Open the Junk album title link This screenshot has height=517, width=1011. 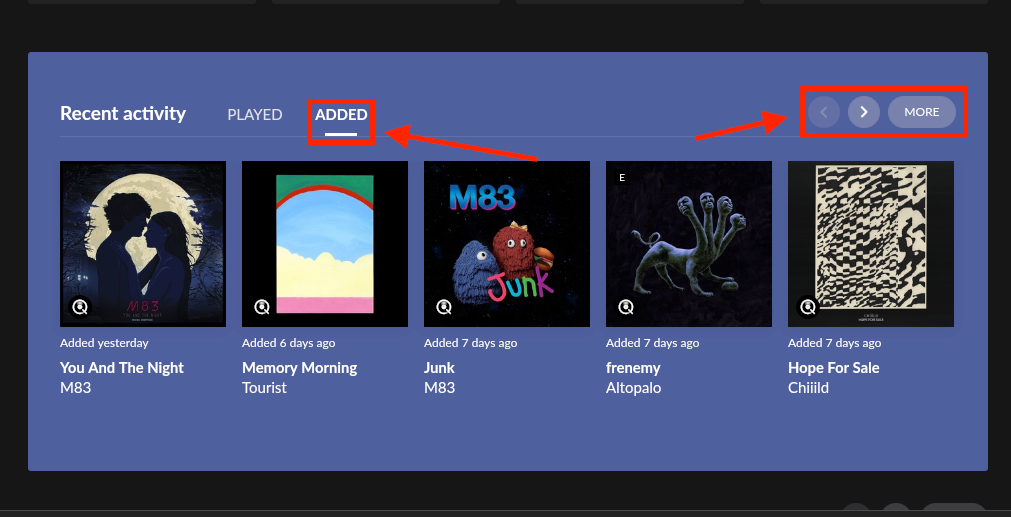pyautogui.click(x=439, y=368)
